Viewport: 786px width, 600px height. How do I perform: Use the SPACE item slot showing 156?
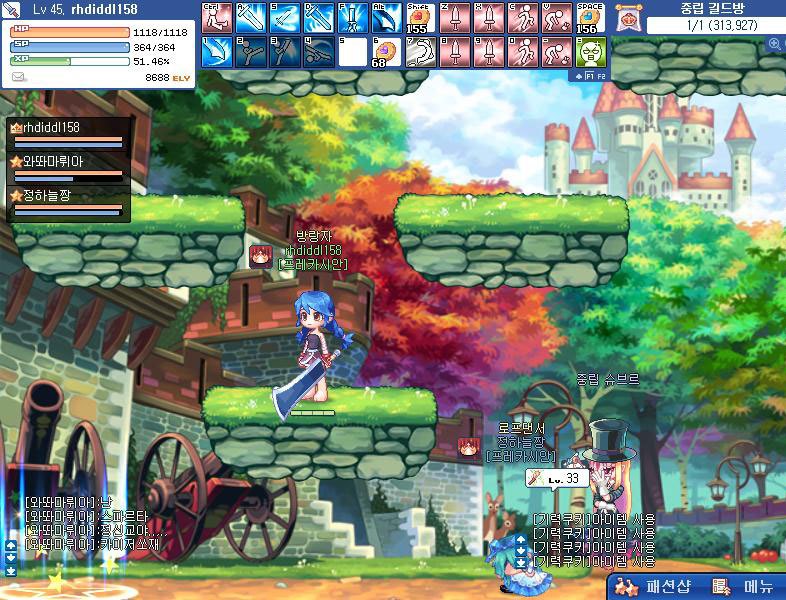[590, 17]
